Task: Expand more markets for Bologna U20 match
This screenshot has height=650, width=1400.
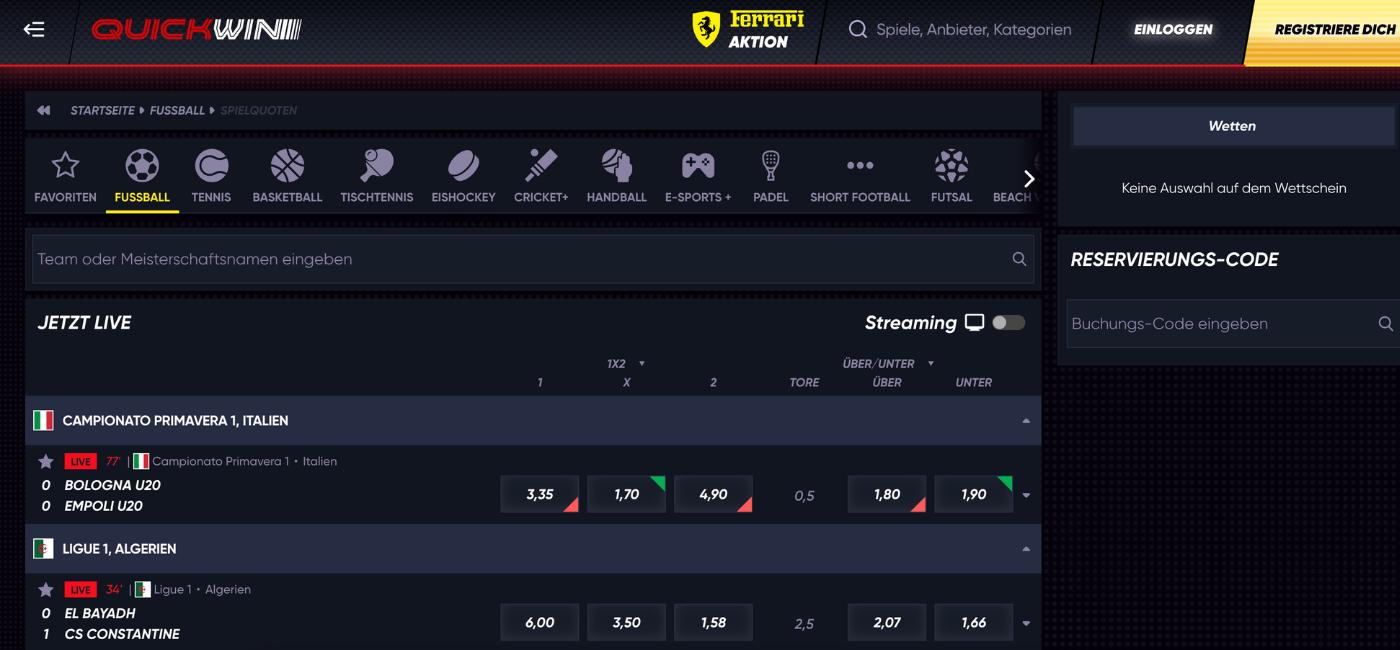Action: (x=1026, y=495)
